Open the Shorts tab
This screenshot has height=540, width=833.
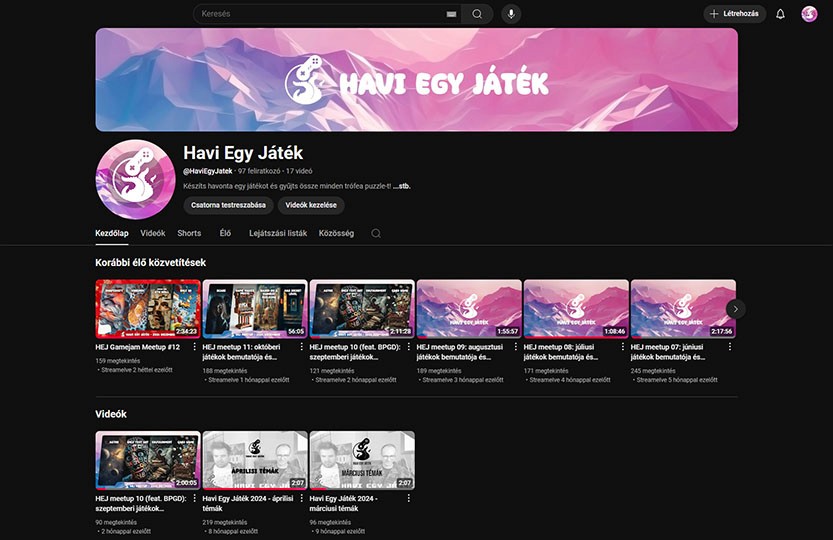coord(189,233)
